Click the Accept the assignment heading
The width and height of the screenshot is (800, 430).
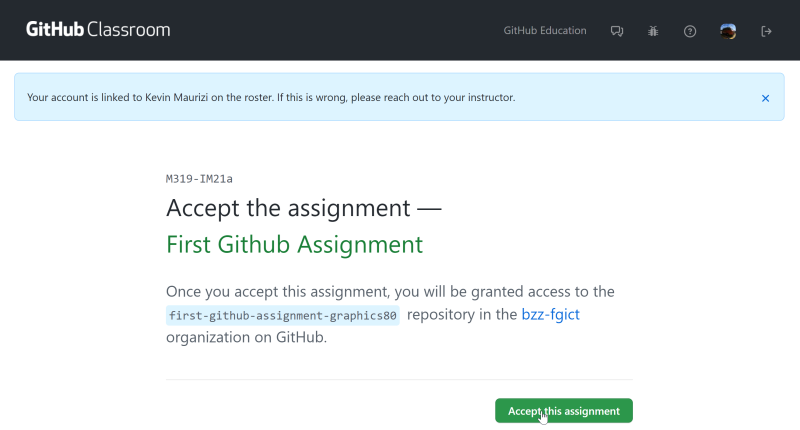coord(304,208)
